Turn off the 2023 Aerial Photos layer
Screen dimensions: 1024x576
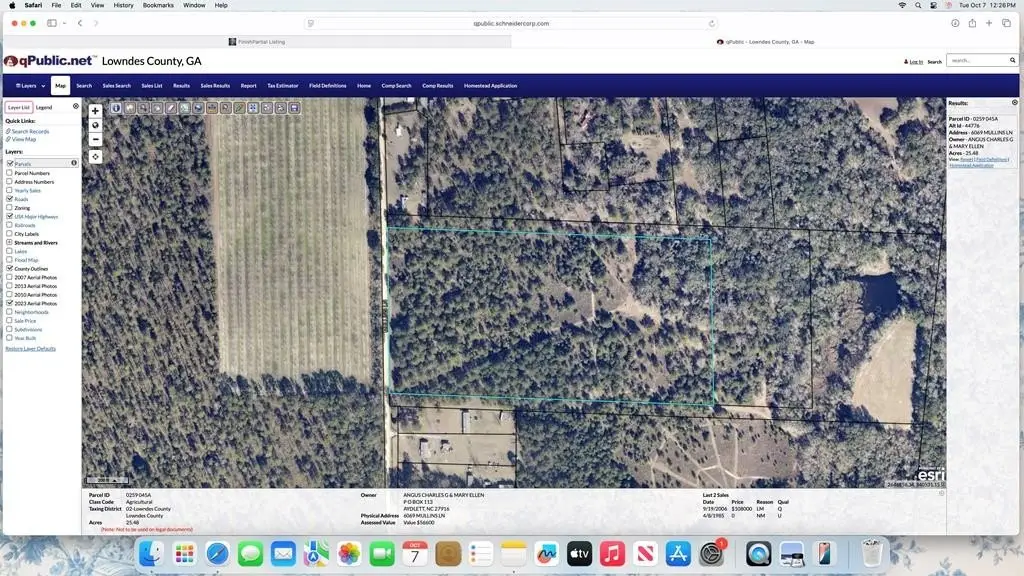pyautogui.click(x=10, y=303)
